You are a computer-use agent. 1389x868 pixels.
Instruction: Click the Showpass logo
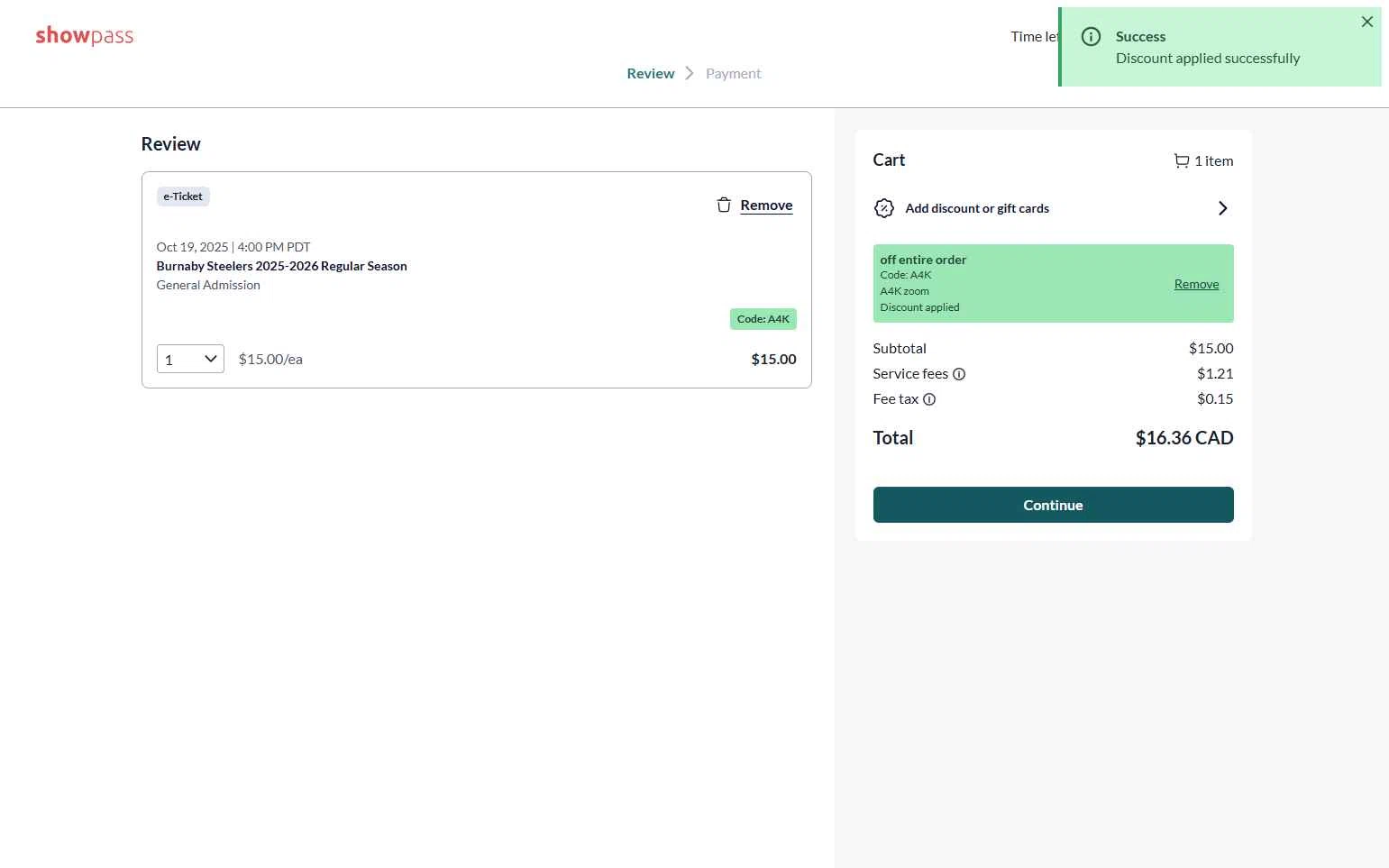coord(85,36)
